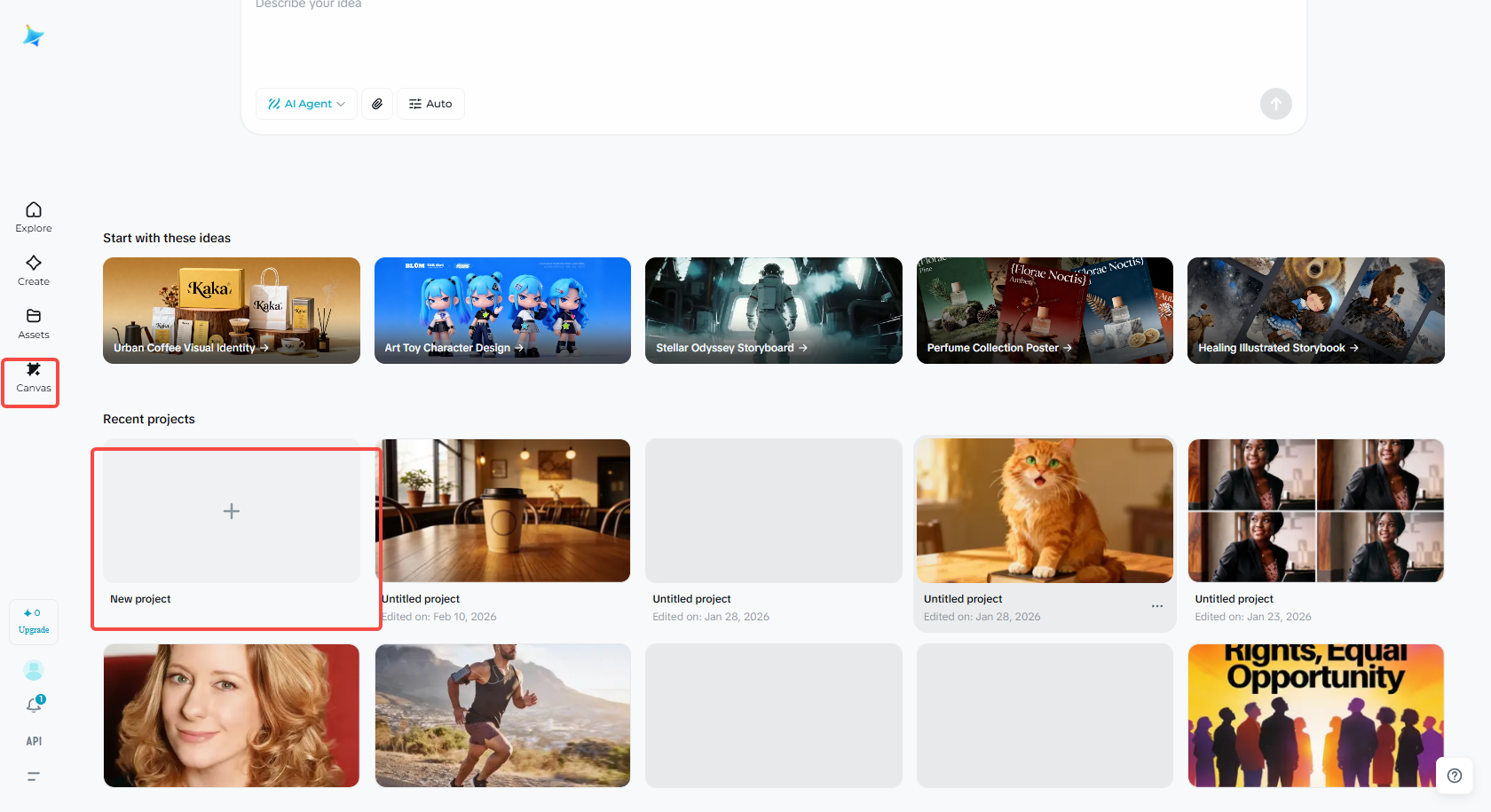This screenshot has height=812, width=1491.
Task: Click the app logo in the top-left corner
Action: [33, 35]
